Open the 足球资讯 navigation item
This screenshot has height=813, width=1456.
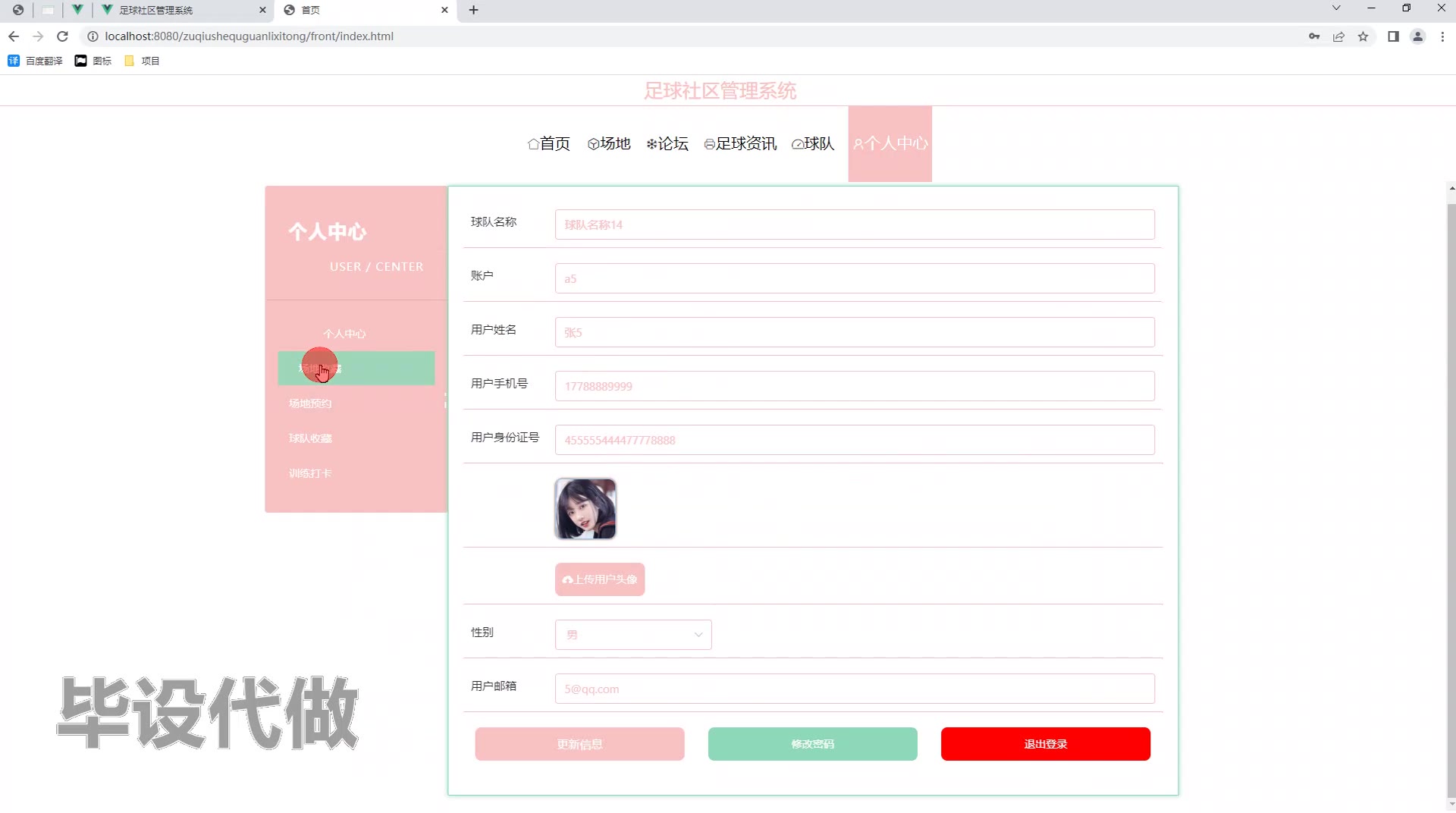pos(741,143)
